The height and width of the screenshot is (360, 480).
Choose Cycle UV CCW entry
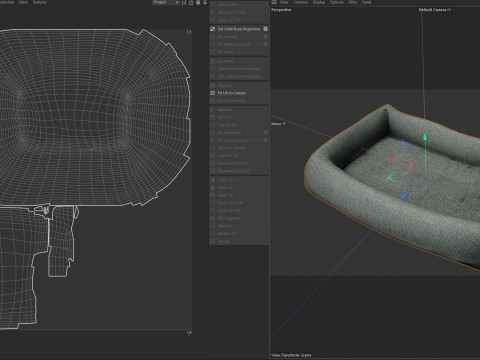point(239,203)
